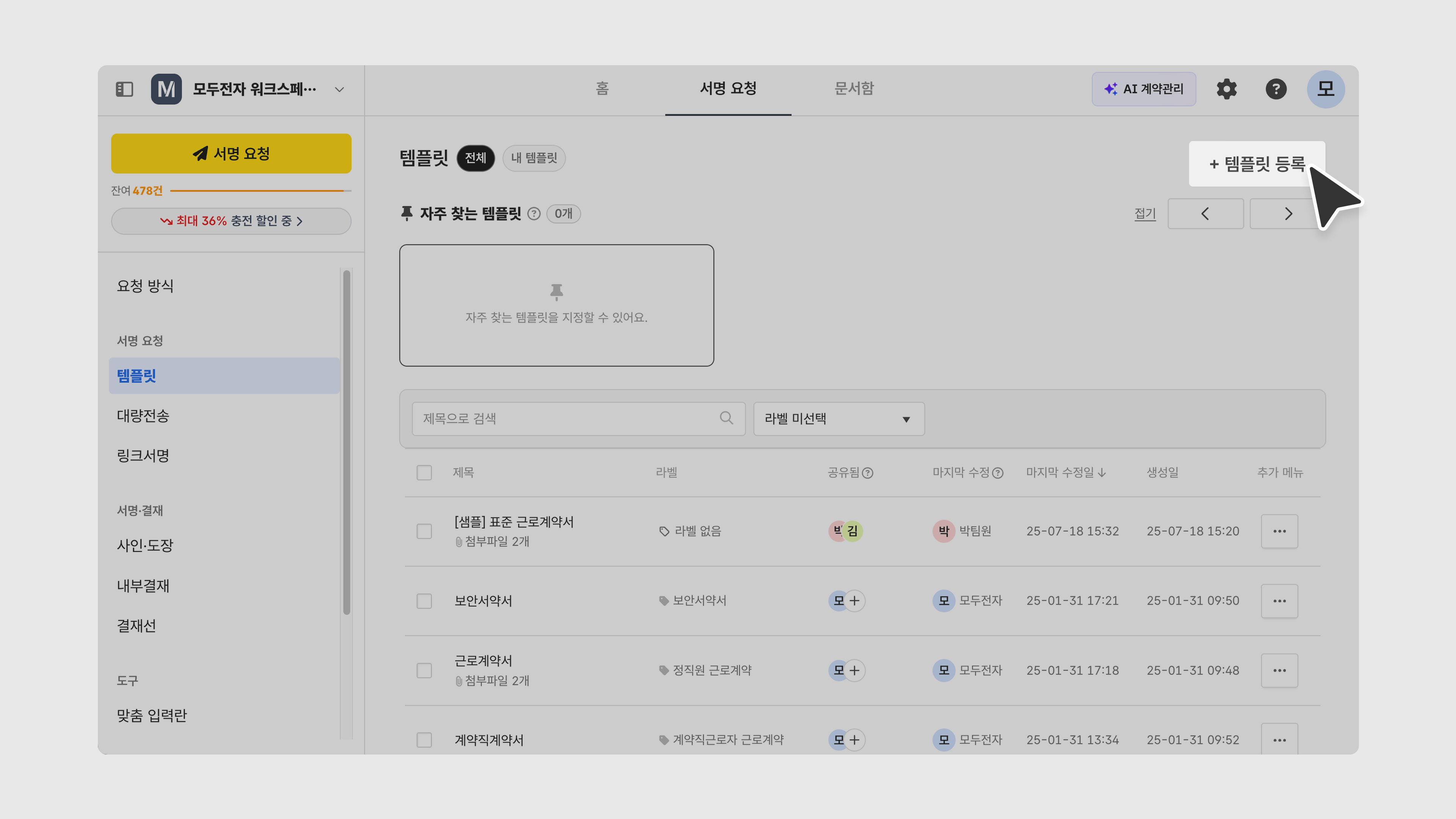Open more menu for [샘플] 표준 근로계약서
Image resolution: width=1456 pixels, height=819 pixels.
1279,531
